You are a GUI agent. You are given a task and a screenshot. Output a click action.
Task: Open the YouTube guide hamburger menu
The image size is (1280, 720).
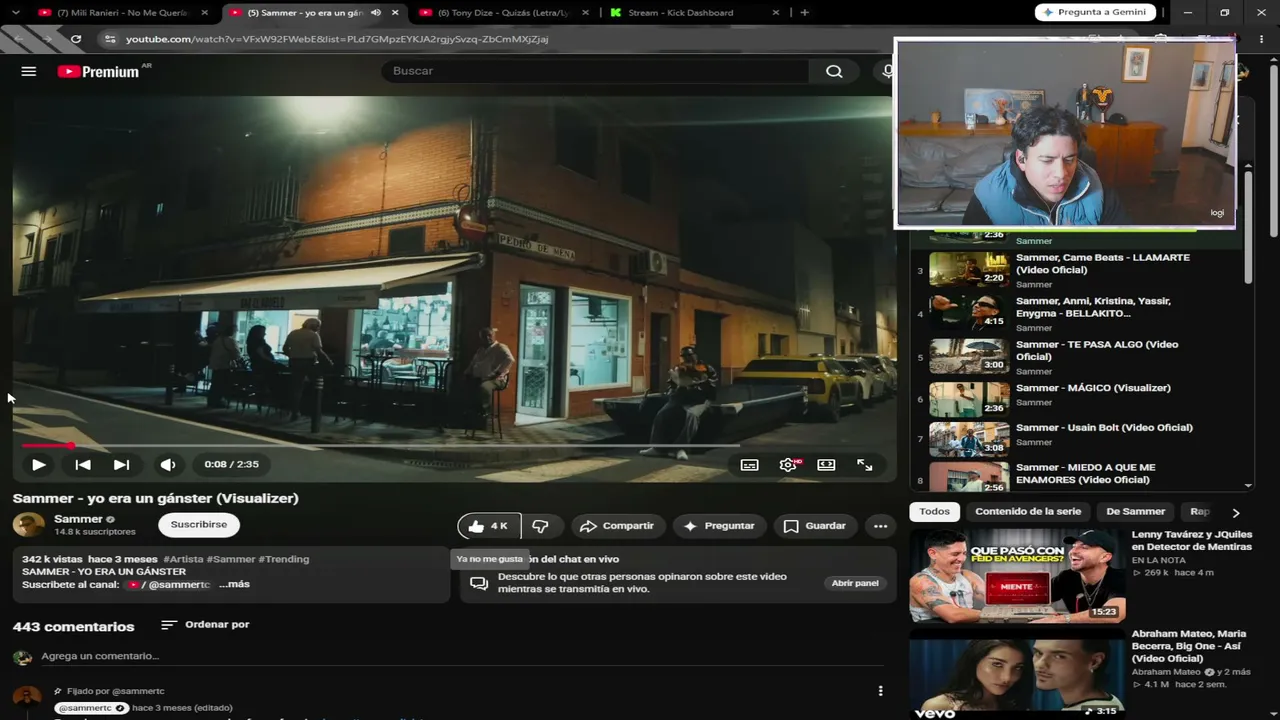(29, 71)
